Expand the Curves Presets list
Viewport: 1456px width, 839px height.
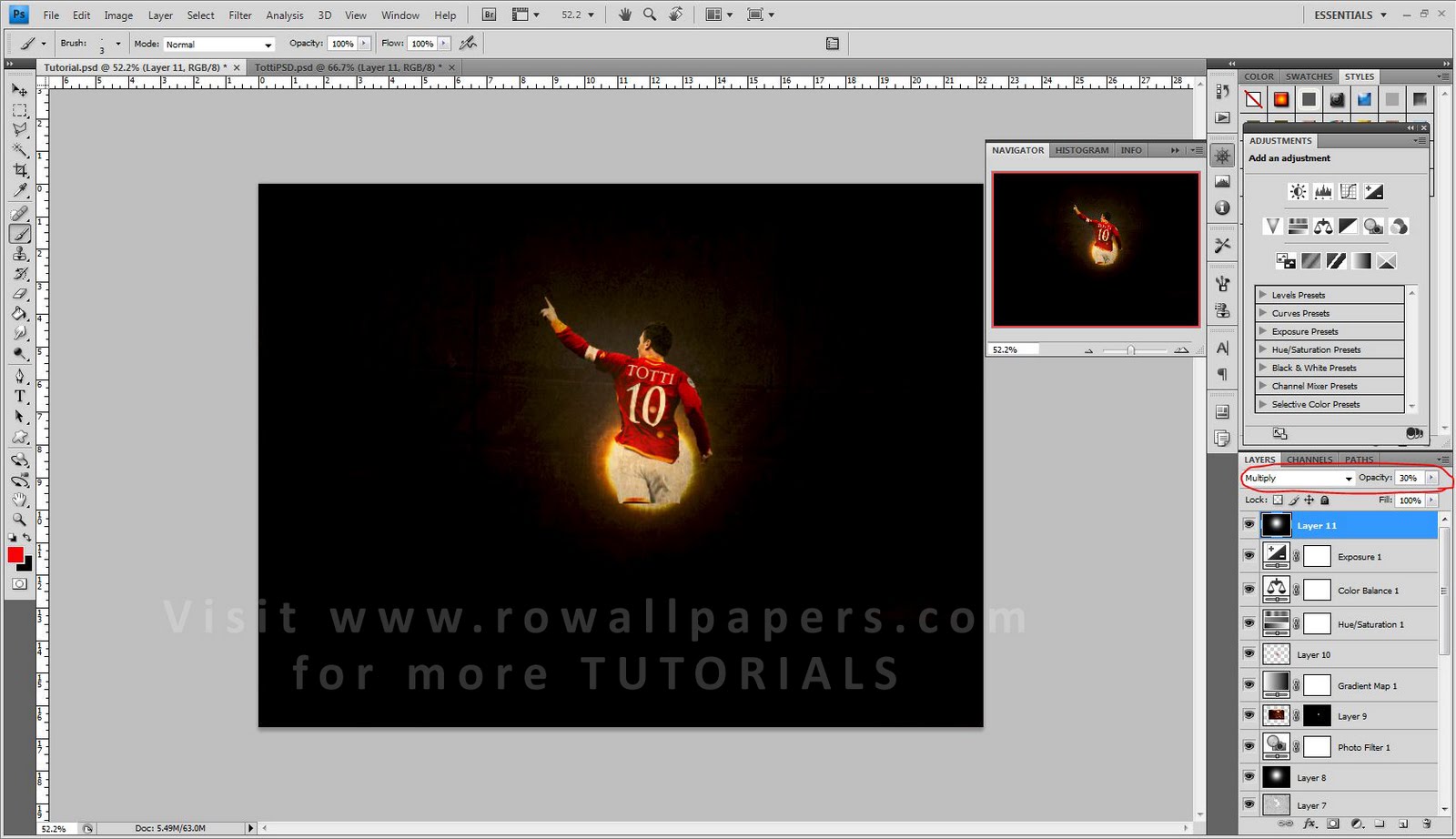click(x=1262, y=313)
